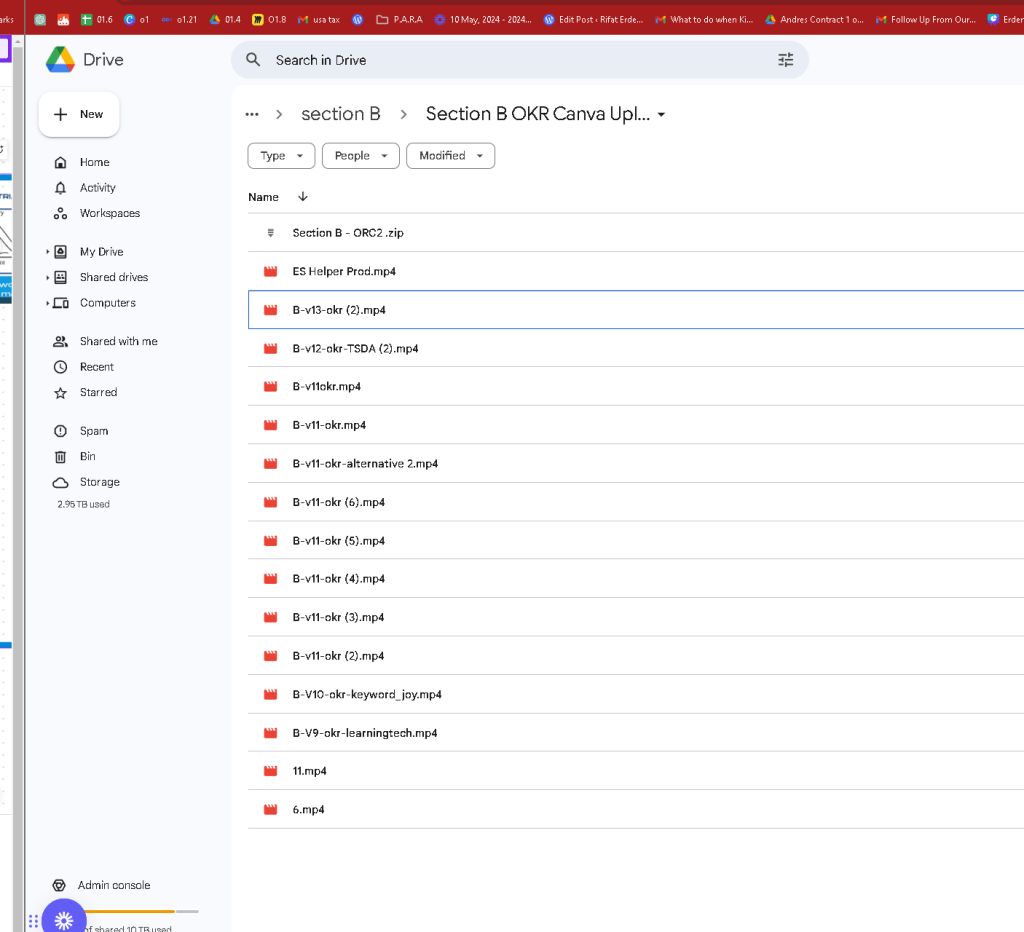
Task: Open advanced search filter options icon
Action: click(786, 60)
